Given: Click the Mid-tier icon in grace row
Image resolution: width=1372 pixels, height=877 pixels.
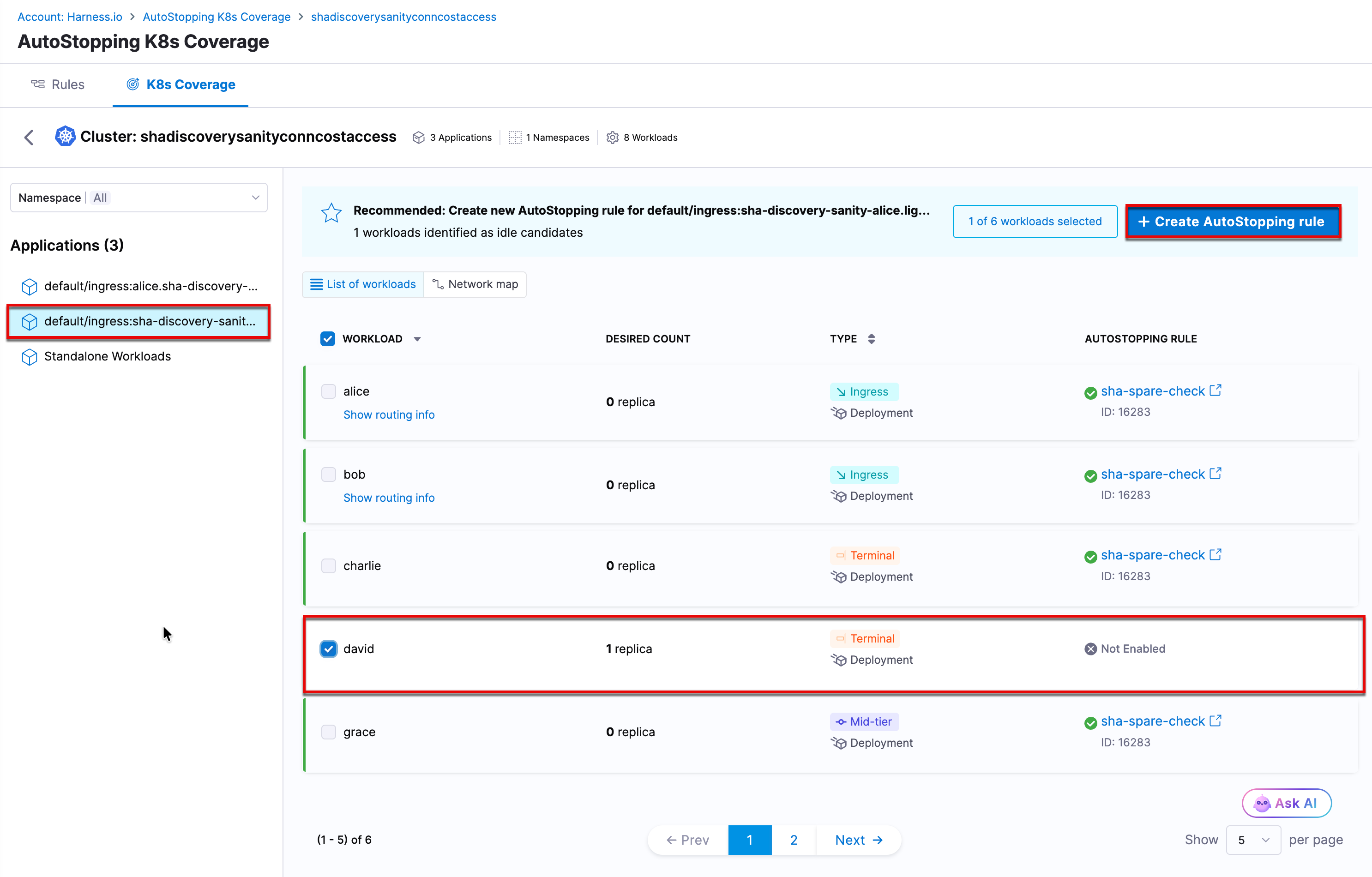Looking at the screenshot, I should point(841,722).
